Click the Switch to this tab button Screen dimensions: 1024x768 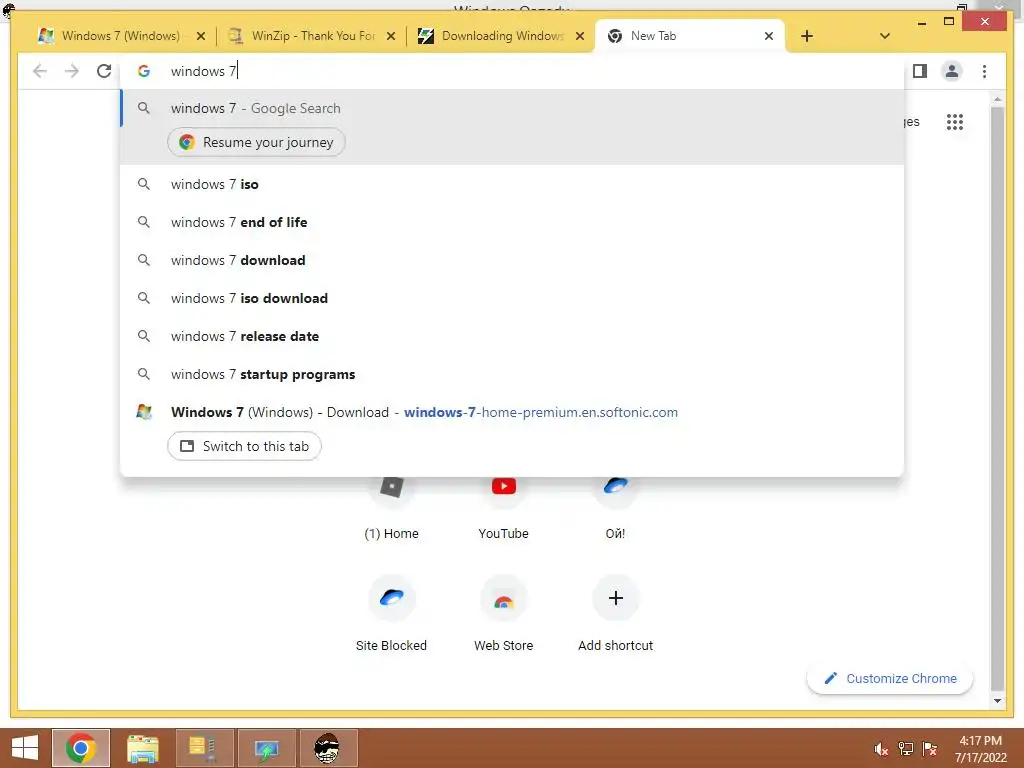(x=244, y=446)
